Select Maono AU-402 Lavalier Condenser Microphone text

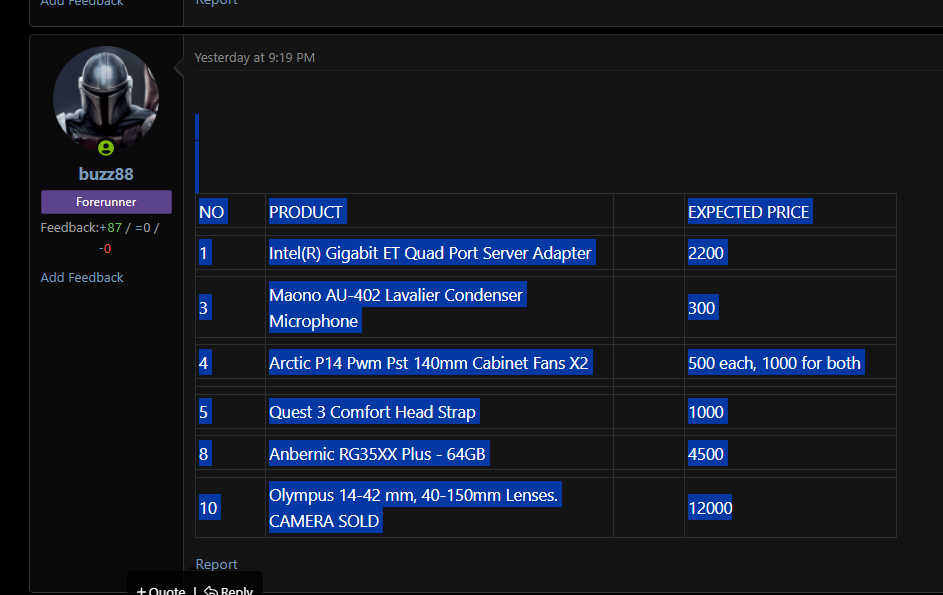[x=397, y=307]
